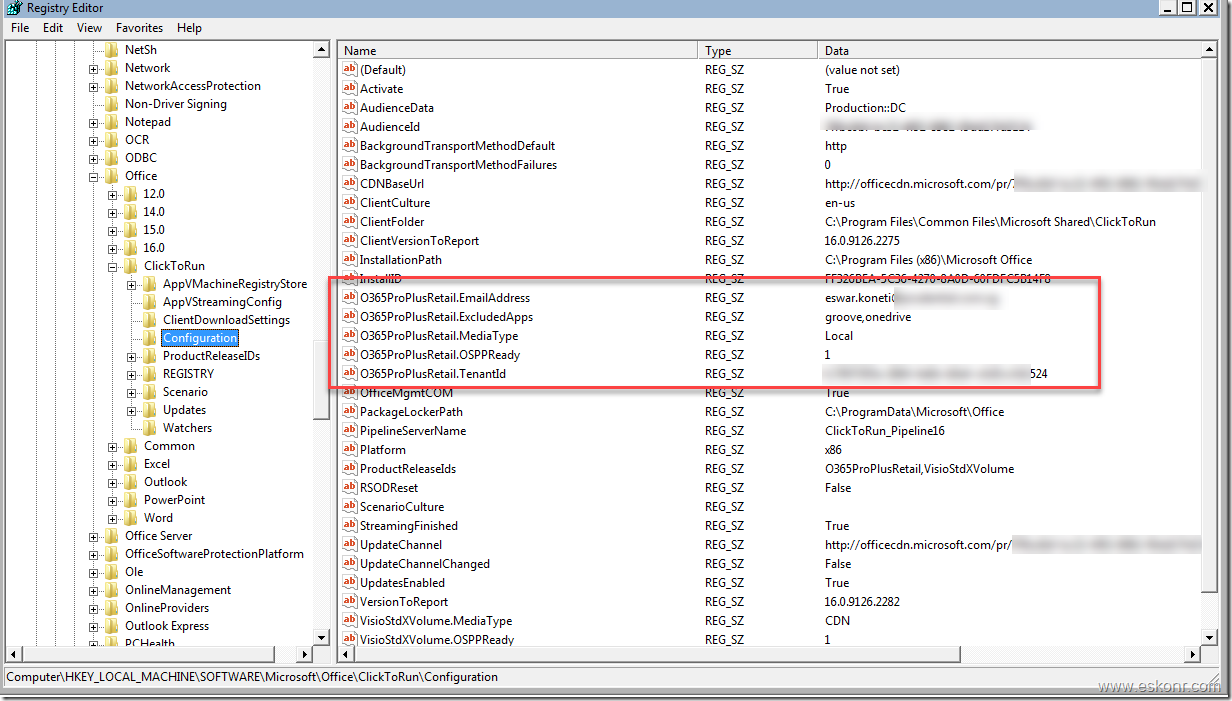This screenshot has width=1232, height=701.
Task: Select the StreamingFinished value
Action: pyautogui.click(x=409, y=526)
